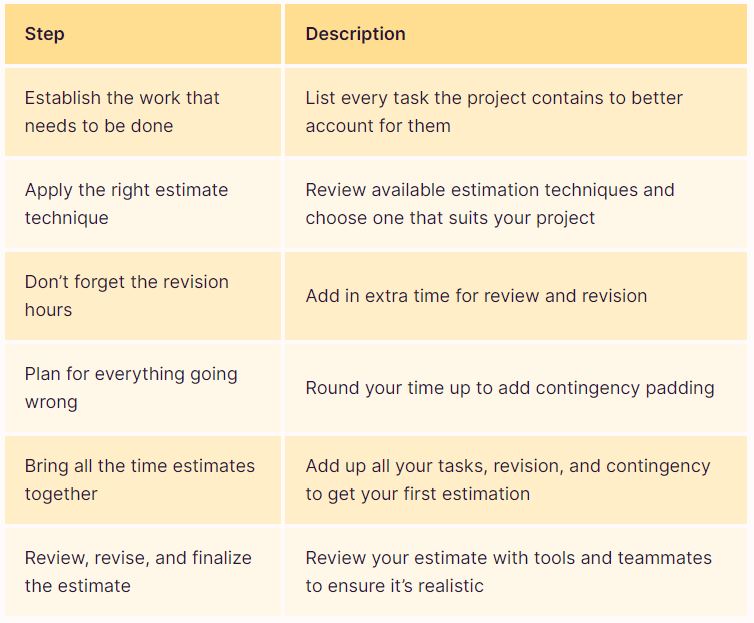Select the 'Plan for everything going wrong' cell

point(143,387)
